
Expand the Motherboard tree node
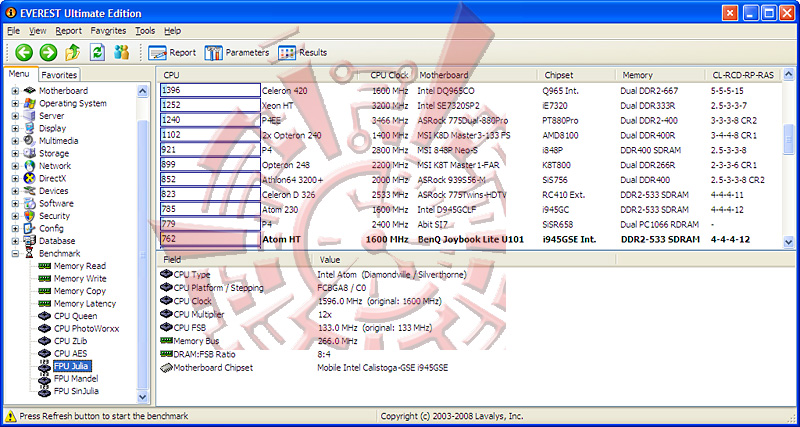(15, 91)
